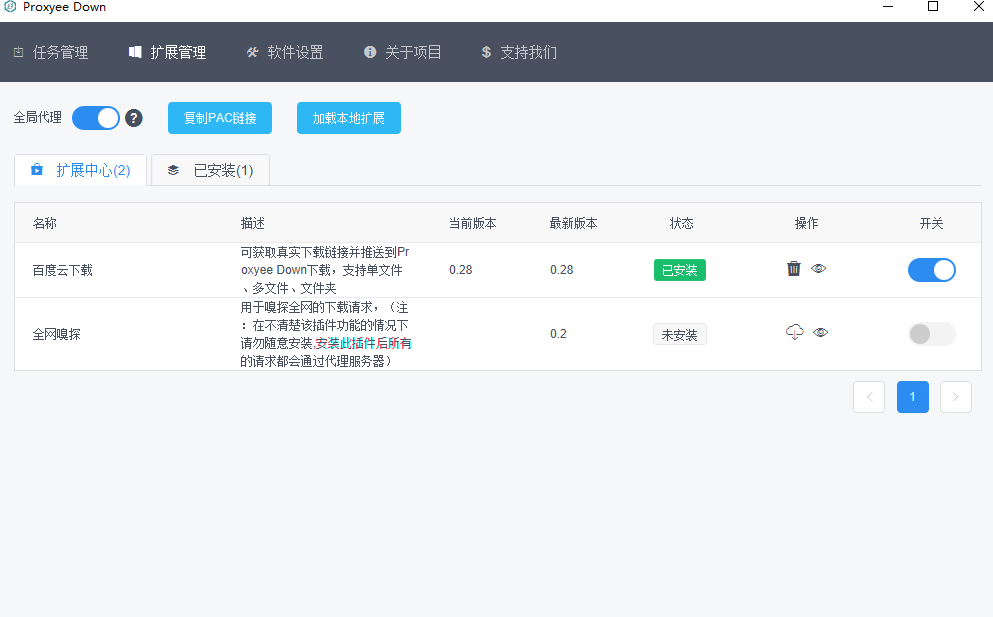This screenshot has width=993, height=617.
Task: Disable the 全局代理 toggle
Action: [x=96, y=117]
